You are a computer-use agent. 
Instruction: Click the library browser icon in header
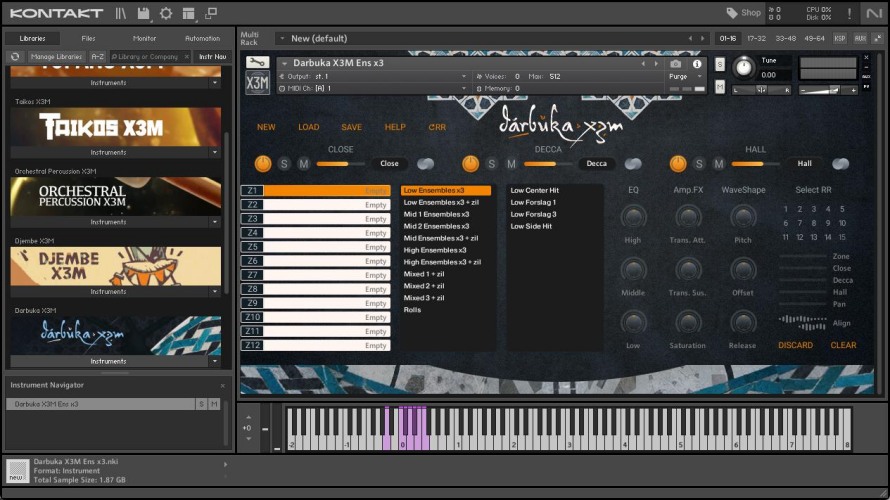(x=121, y=13)
